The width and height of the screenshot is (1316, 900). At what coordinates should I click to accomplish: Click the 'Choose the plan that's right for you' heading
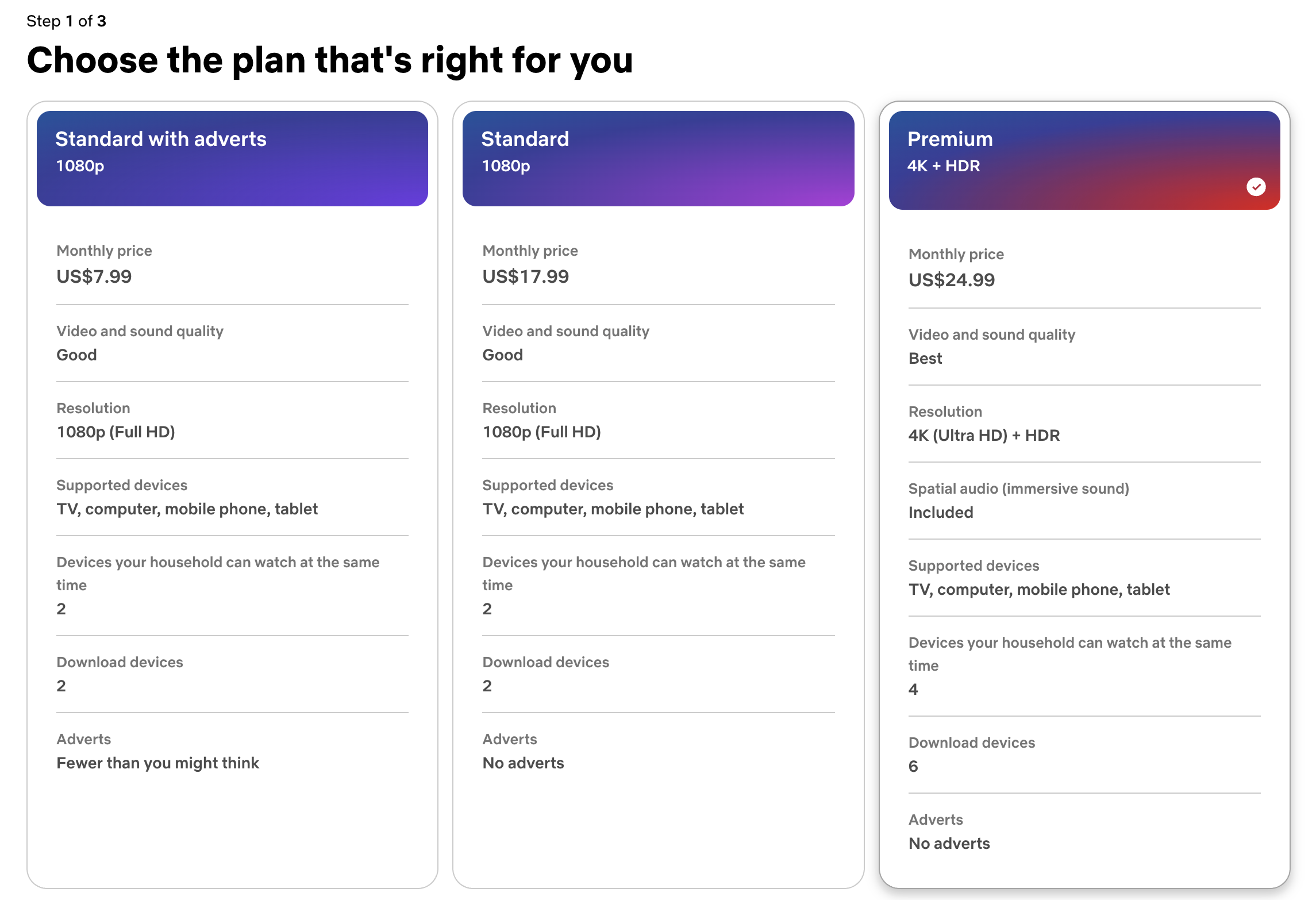[330, 60]
